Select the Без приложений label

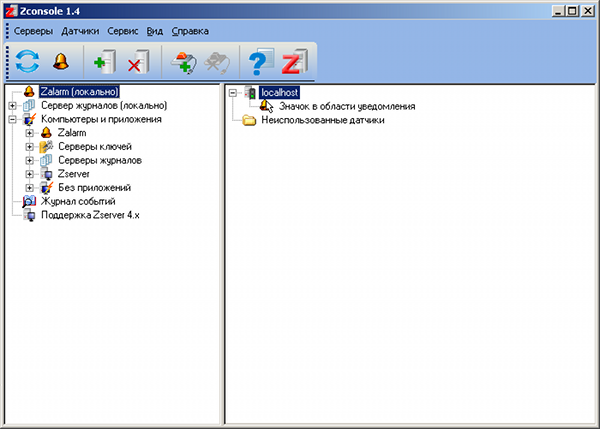(95, 188)
